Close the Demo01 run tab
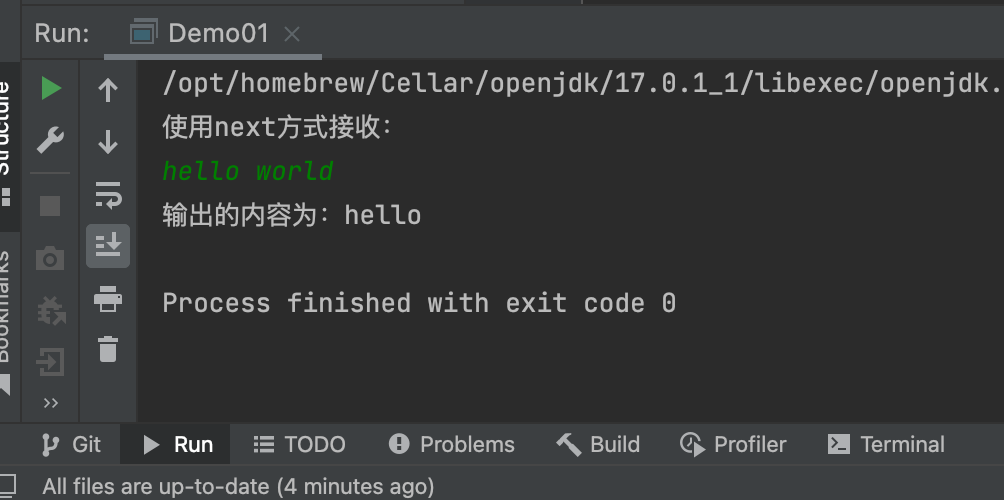Image resolution: width=1004 pixels, height=500 pixels. (292, 35)
